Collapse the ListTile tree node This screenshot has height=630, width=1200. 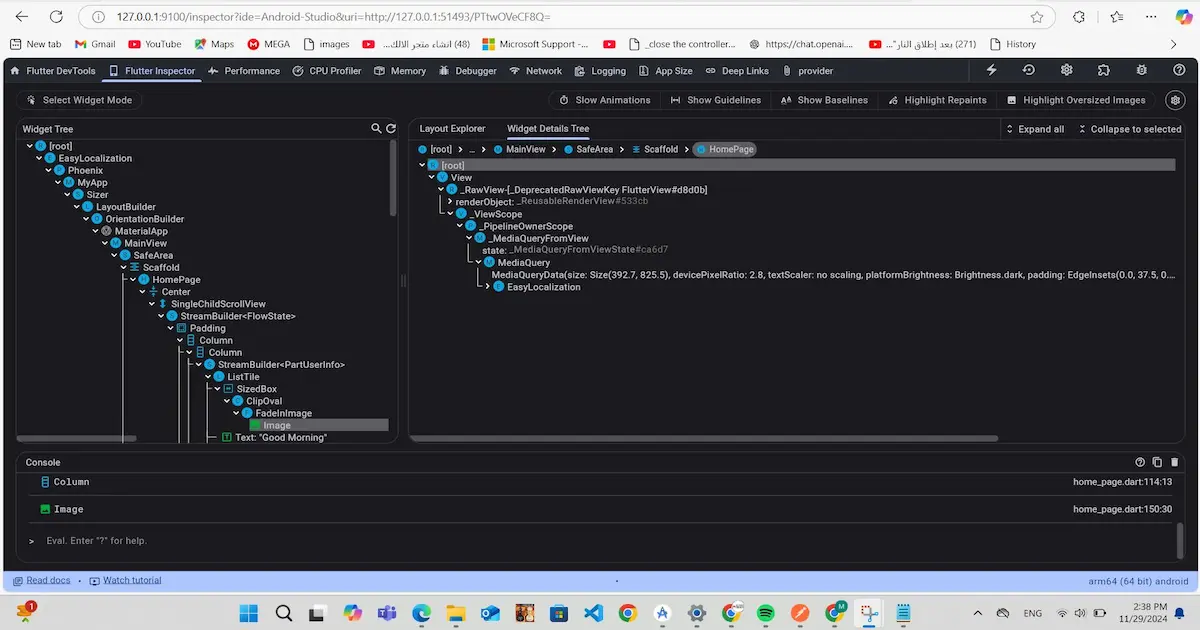208,377
